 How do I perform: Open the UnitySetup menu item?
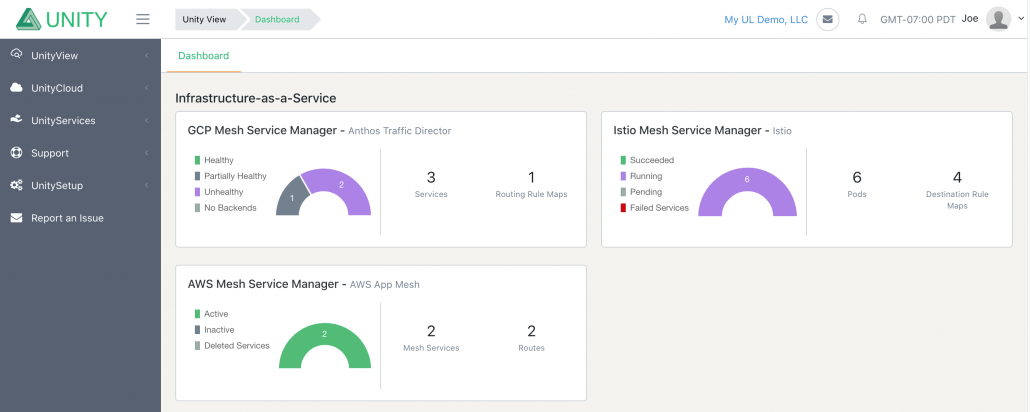[x=80, y=185]
